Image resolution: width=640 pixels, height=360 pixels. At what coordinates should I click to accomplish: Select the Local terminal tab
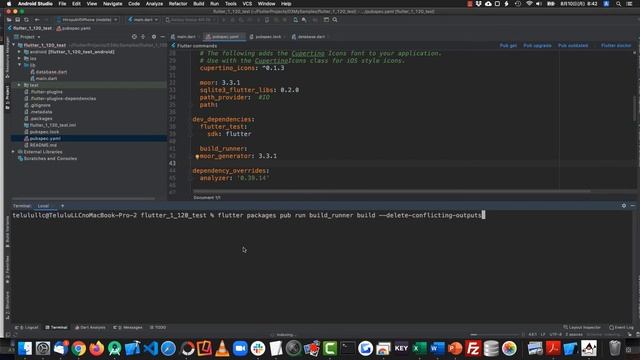pos(43,206)
